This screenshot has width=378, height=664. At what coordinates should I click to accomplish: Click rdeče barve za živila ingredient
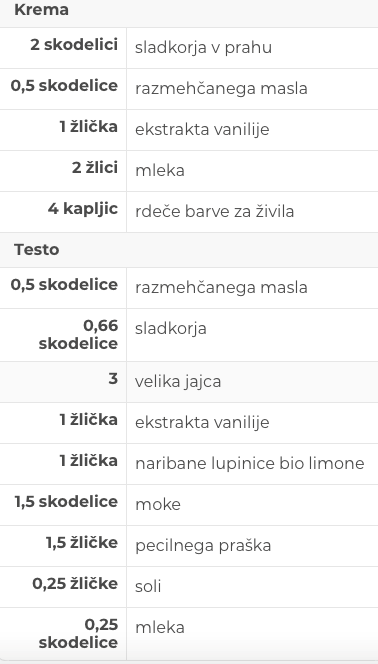coord(214,211)
